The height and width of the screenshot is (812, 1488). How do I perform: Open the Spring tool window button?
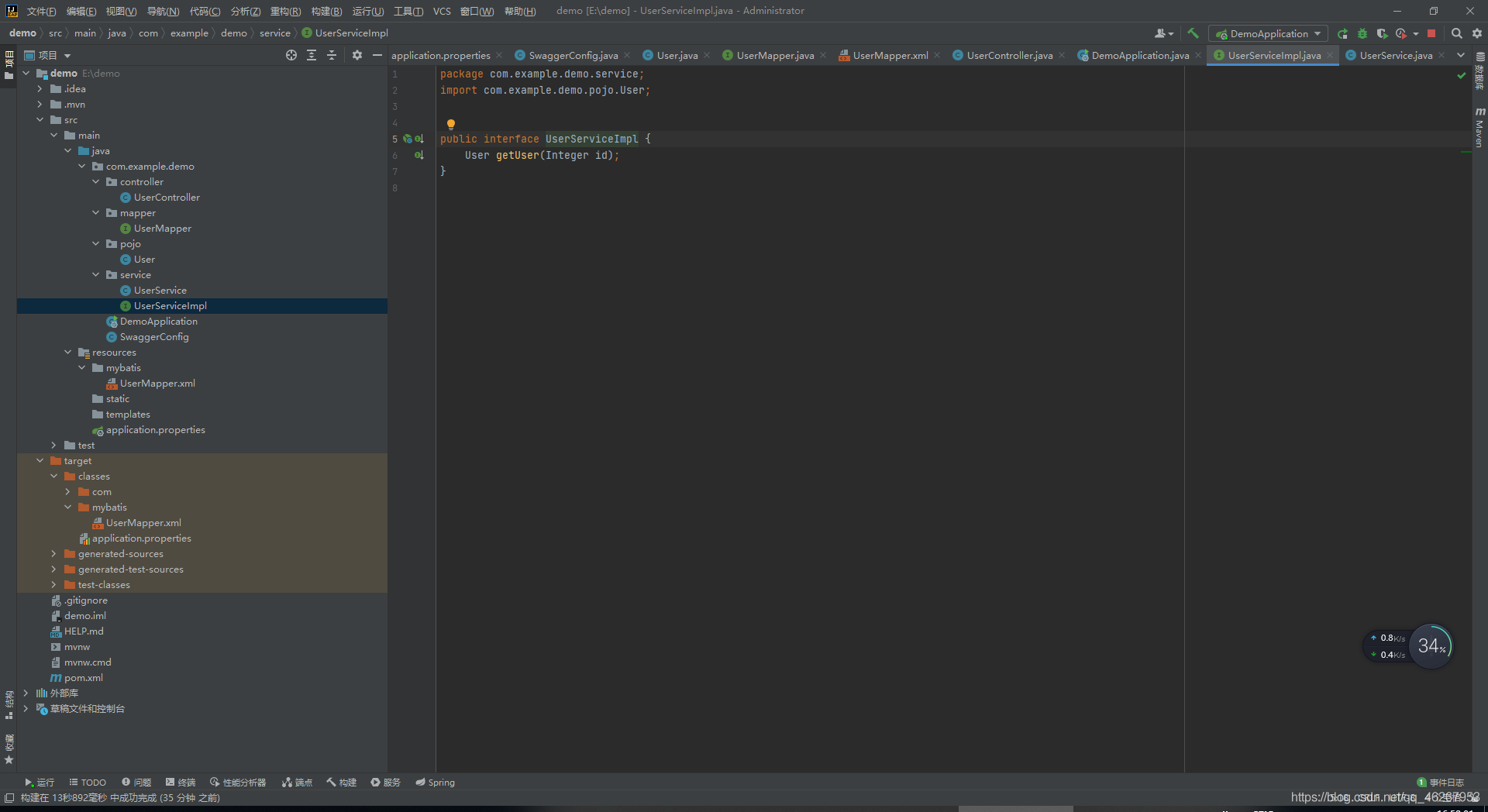[x=435, y=783]
